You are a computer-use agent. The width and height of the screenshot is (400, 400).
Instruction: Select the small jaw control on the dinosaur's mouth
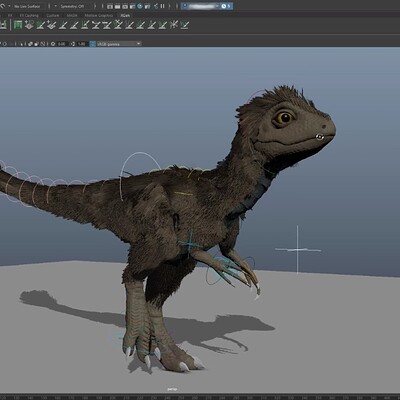pos(319,137)
